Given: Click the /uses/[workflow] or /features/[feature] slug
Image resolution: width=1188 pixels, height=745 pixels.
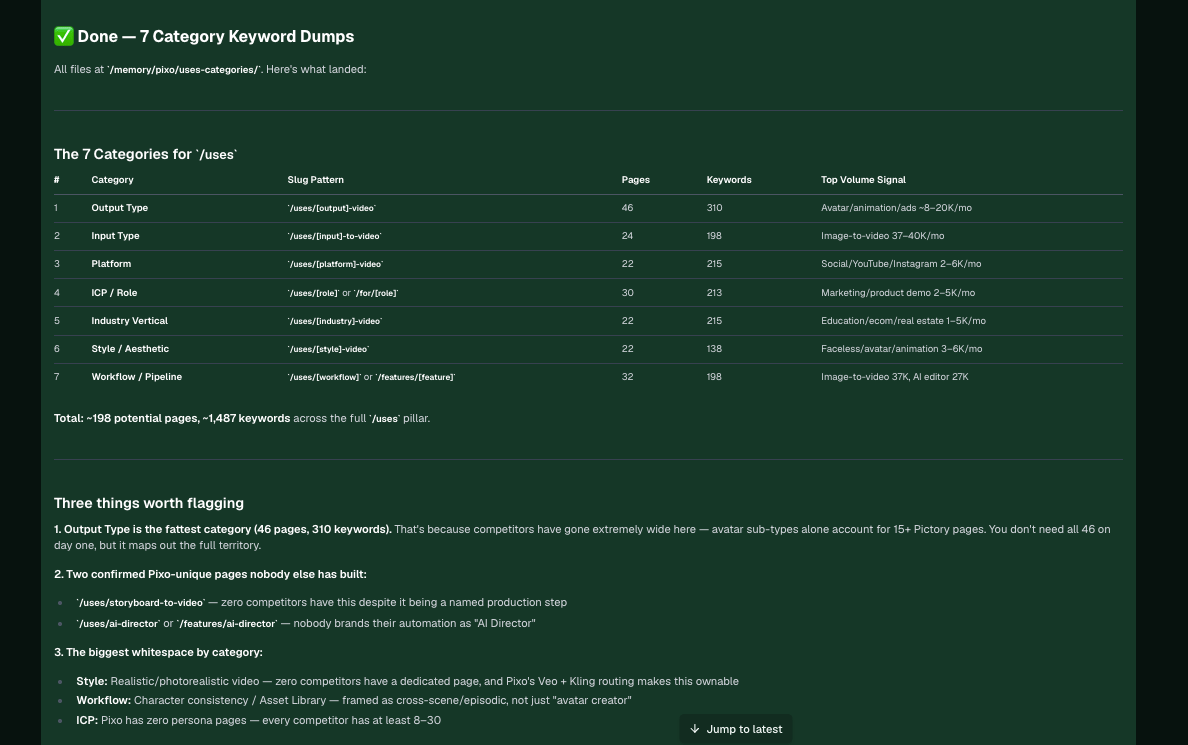Looking at the screenshot, I should (x=371, y=377).
